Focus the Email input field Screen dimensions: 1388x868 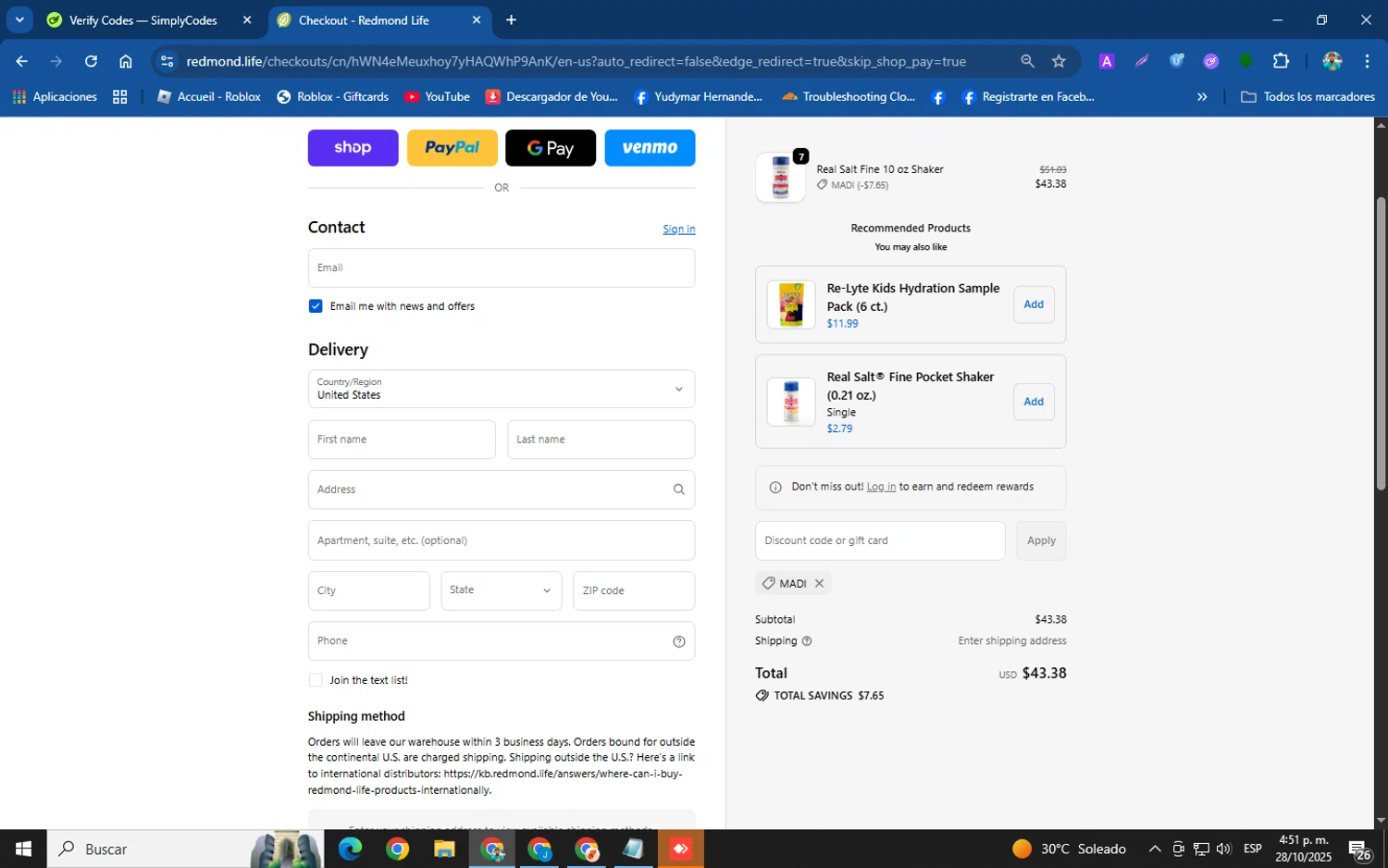[x=501, y=267]
